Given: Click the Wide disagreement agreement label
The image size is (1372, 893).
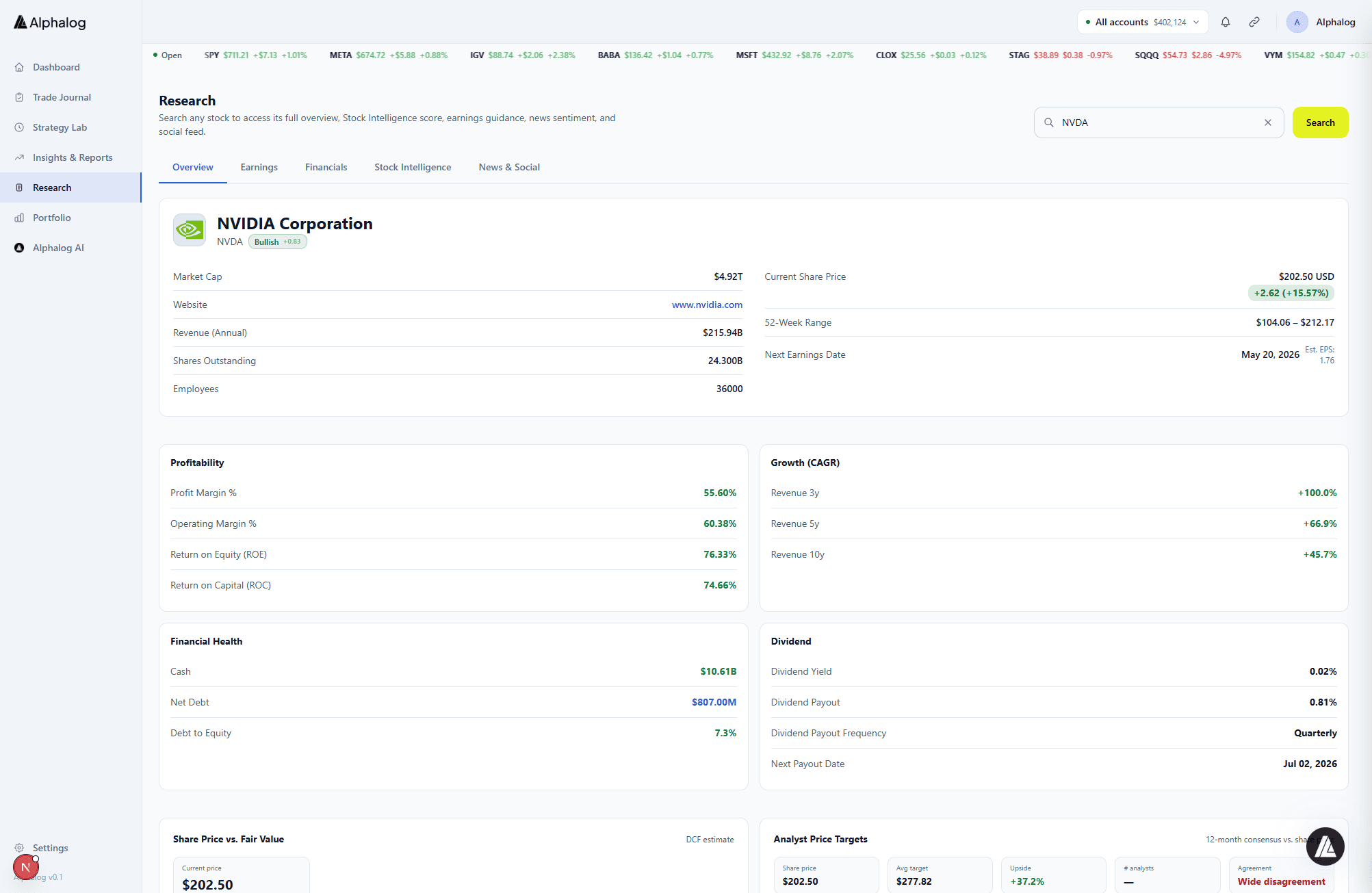Looking at the screenshot, I should (1281, 881).
